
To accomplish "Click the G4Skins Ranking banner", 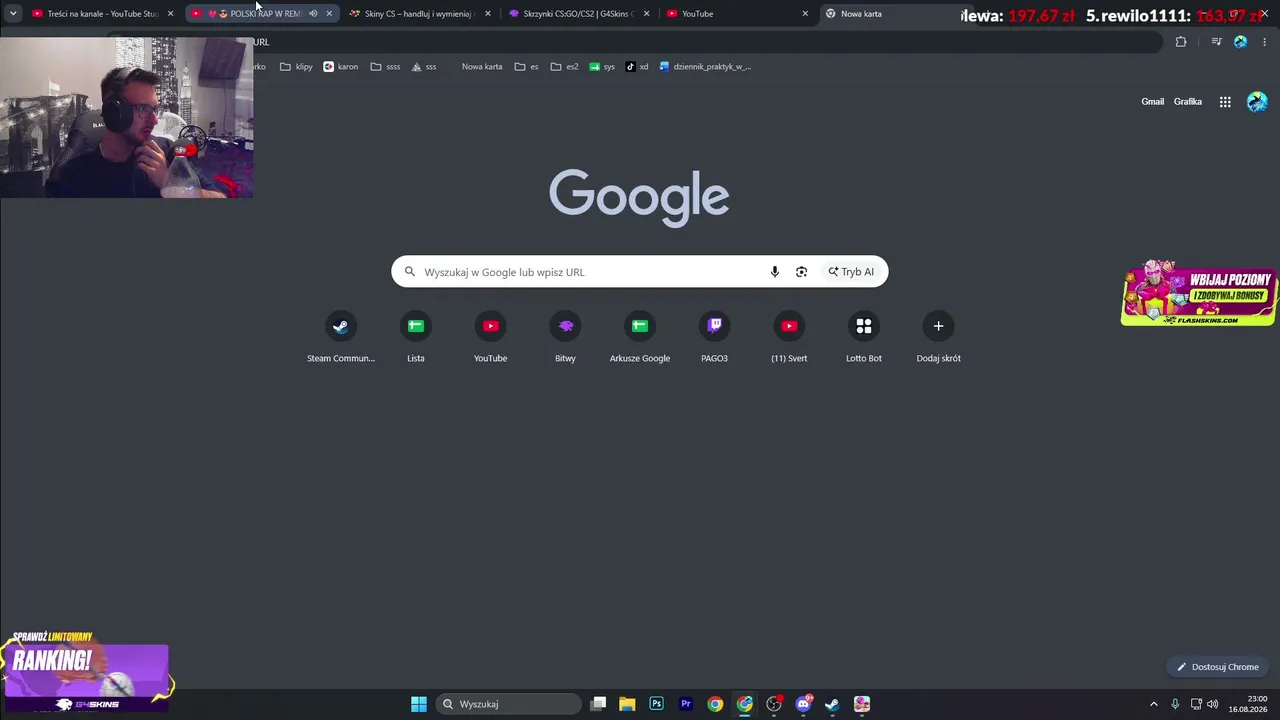I will (x=87, y=672).
